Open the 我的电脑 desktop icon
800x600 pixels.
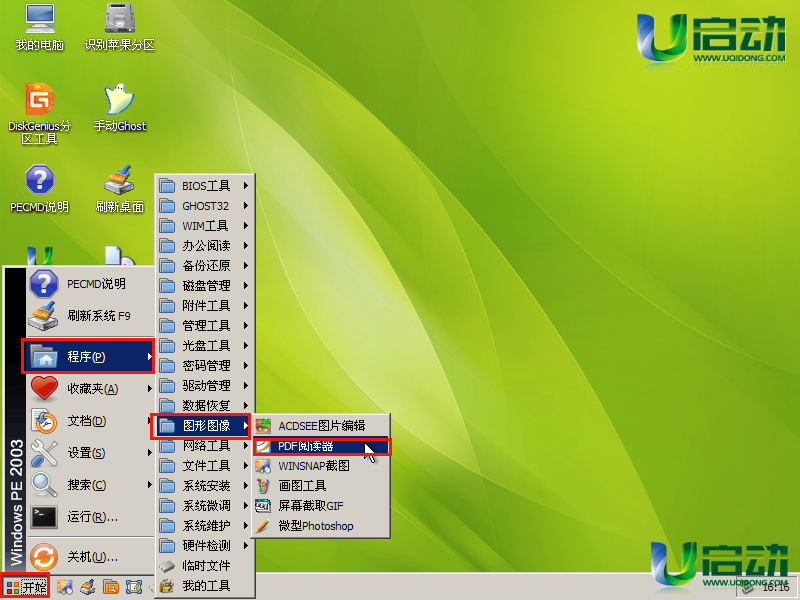(40, 28)
